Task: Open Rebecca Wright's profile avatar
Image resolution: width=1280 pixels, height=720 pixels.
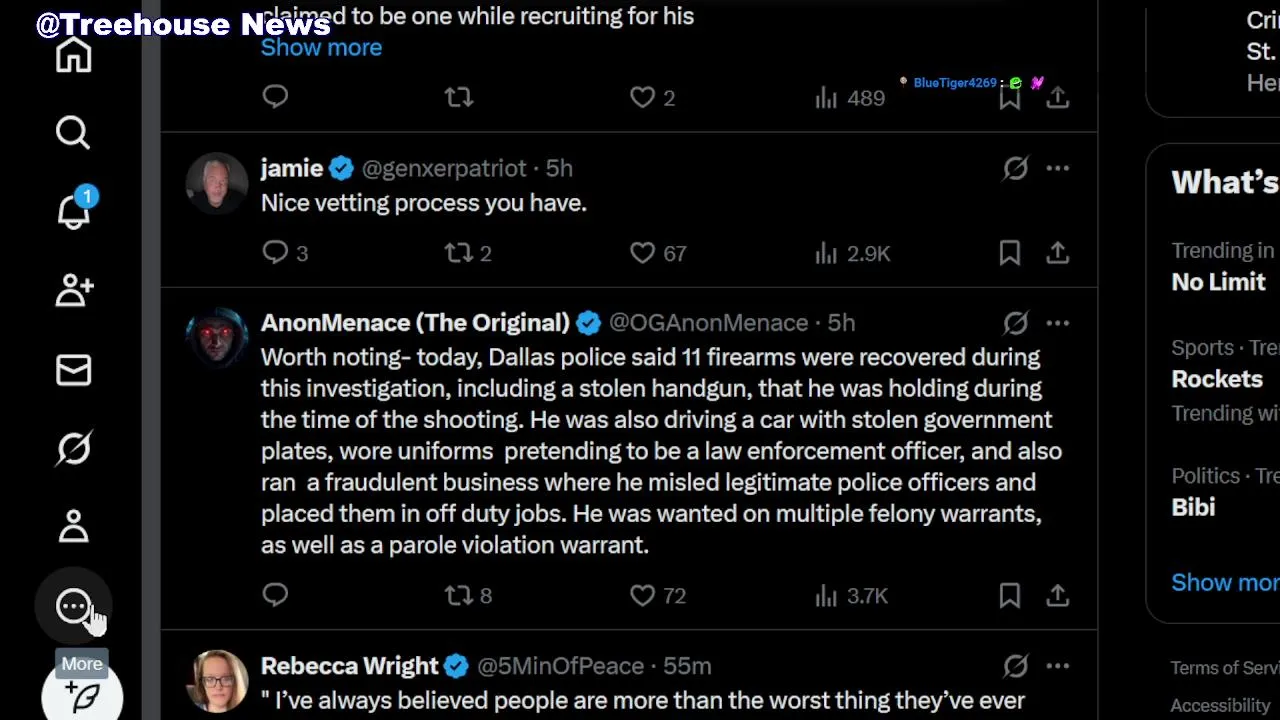Action: pos(217,682)
